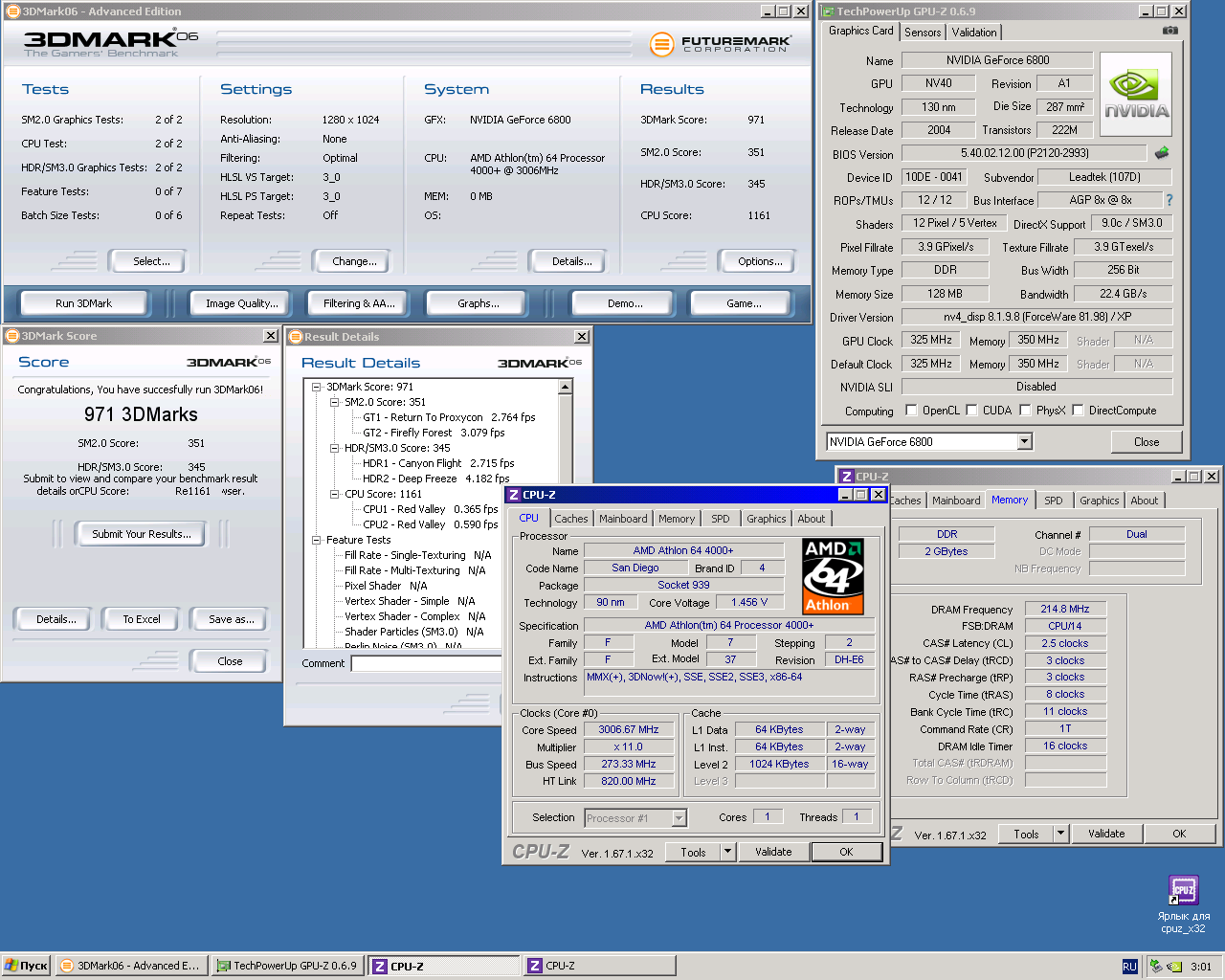This screenshot has height=980, width=1225.
Task: Click the NVIDIA tray icon
Action: 1173,966
